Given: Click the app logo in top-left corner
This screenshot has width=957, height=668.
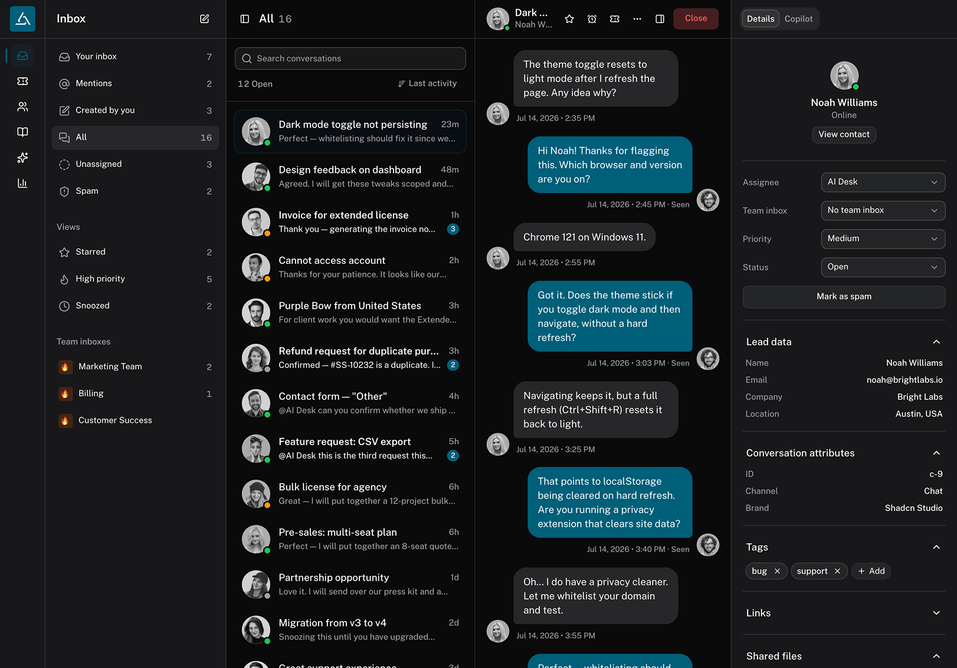Looking at the screenshot, I should coord(23,19).
